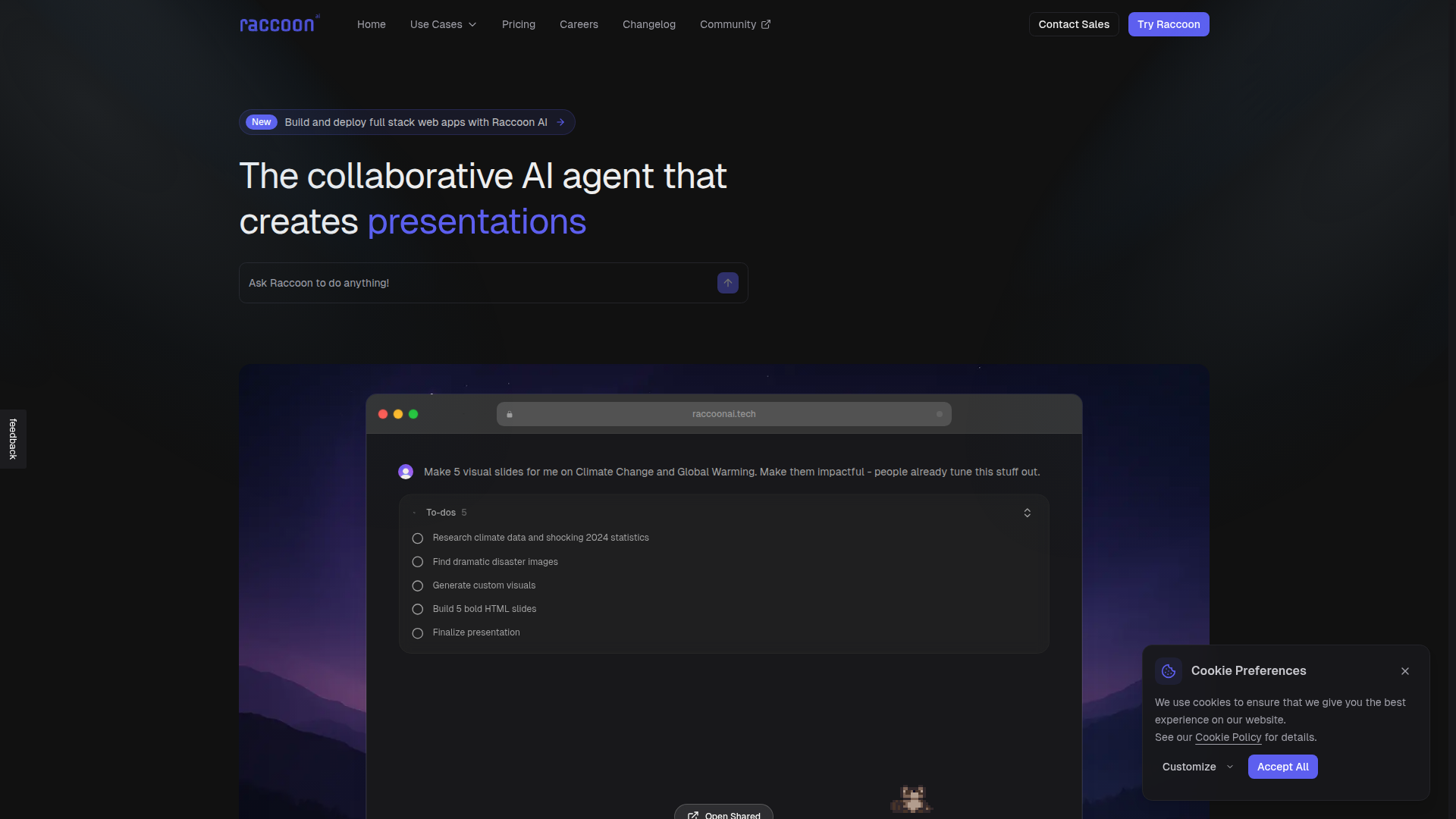Image resolution: width=1456 pixels, height=819 pixels.
Task: Click the lock icon in the mockup address bar
Action: coord(509,414)
